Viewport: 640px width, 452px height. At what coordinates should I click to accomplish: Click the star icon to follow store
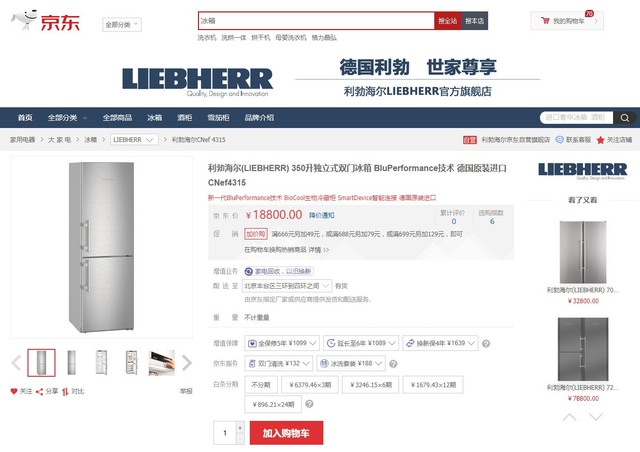click(600, 140)
